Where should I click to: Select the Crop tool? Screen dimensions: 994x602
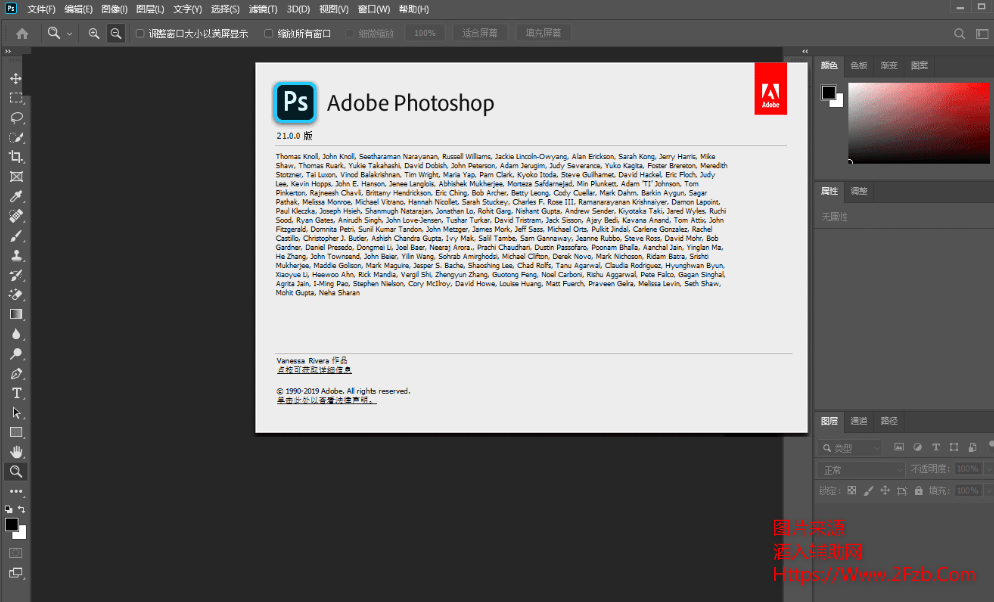pyautogui.click(x=16, y=157)
